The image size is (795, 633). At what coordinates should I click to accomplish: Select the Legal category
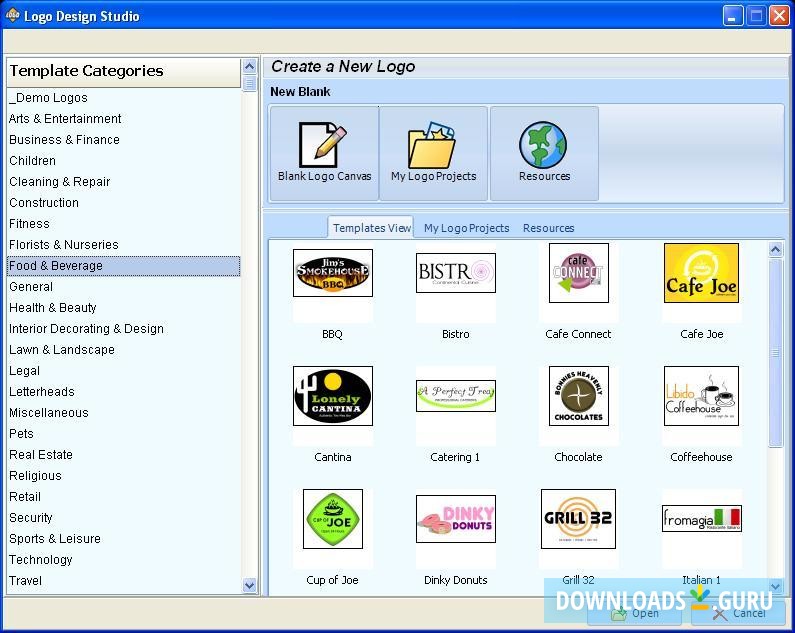123,371
